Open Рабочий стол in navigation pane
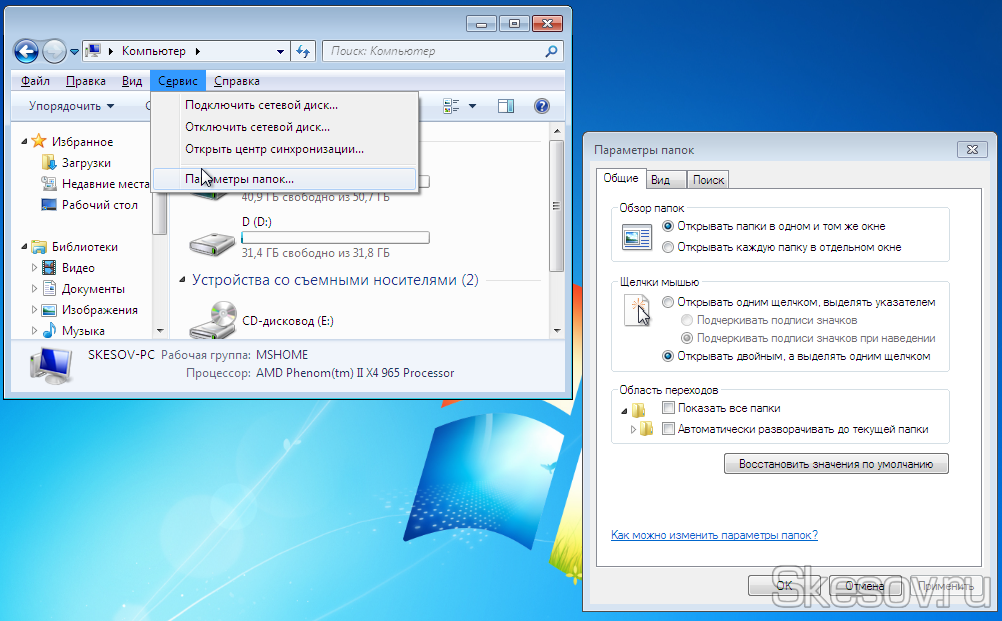1002x621 pixels. pos(99,205)
